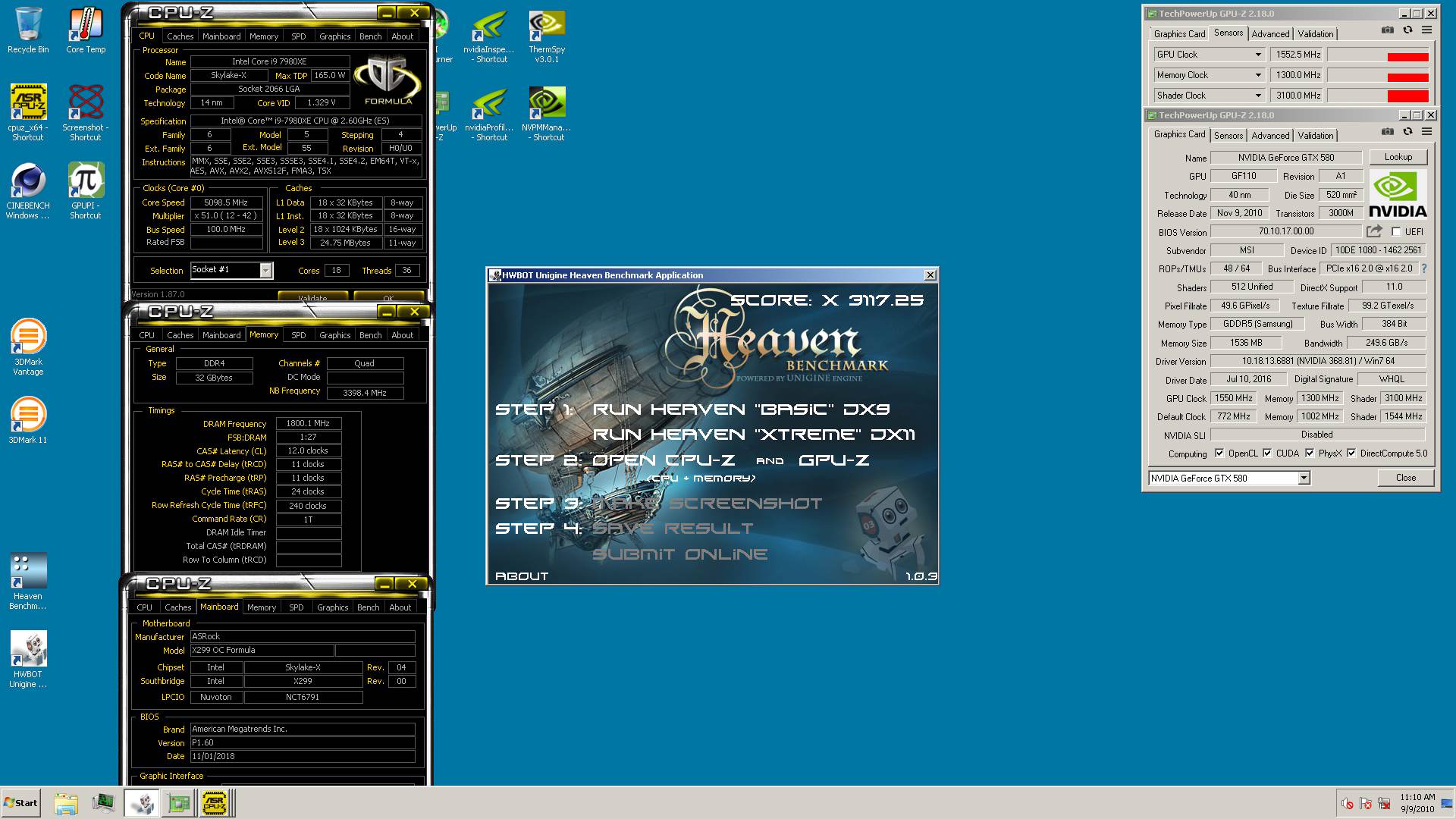
Task: Click the DRAM Frequency 1800.1 MHz value
Action: (x=308, y=424)
